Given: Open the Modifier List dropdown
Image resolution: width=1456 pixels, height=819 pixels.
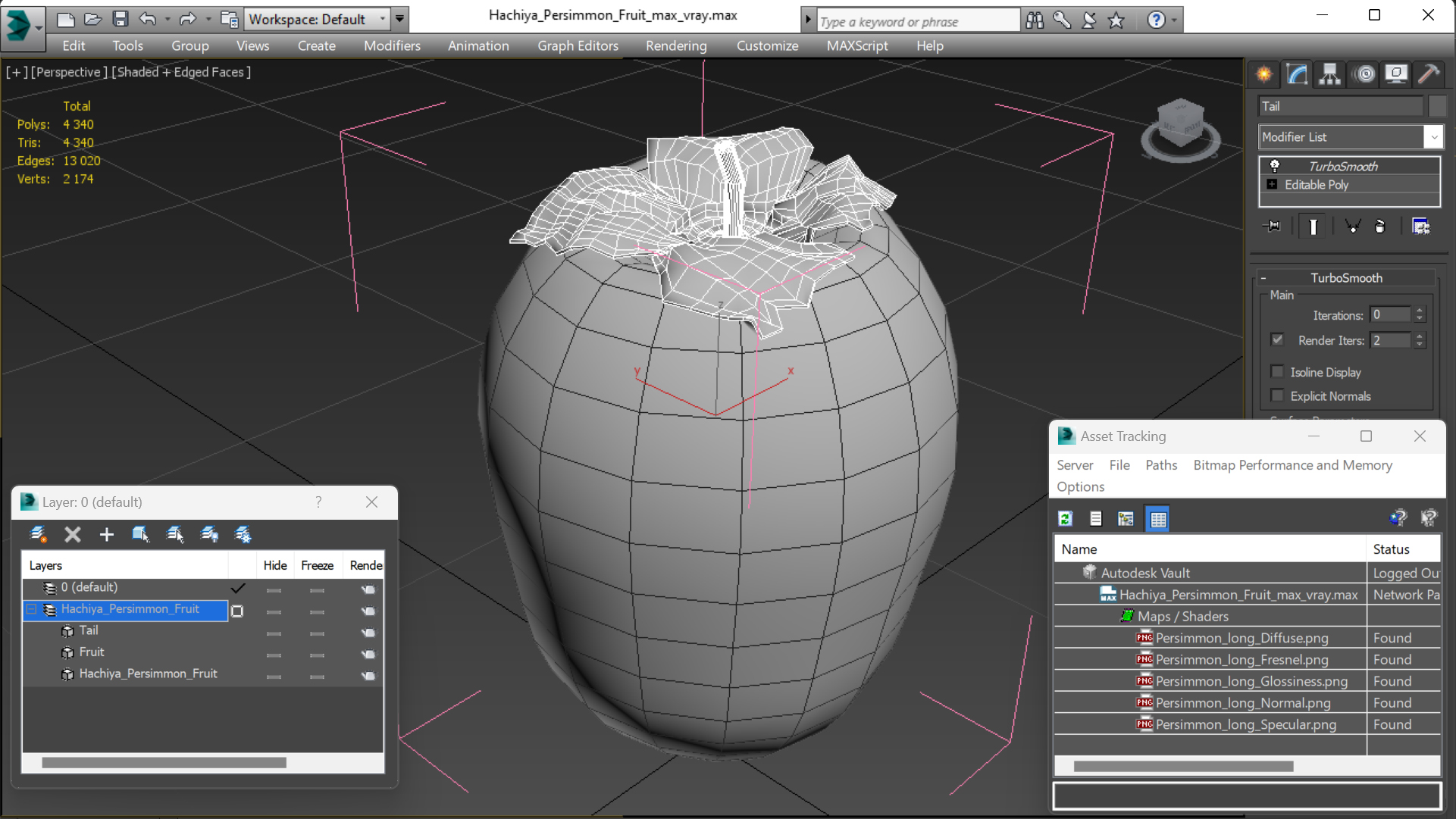Looking at the screenshot, I should click(x=1433, y=137).
